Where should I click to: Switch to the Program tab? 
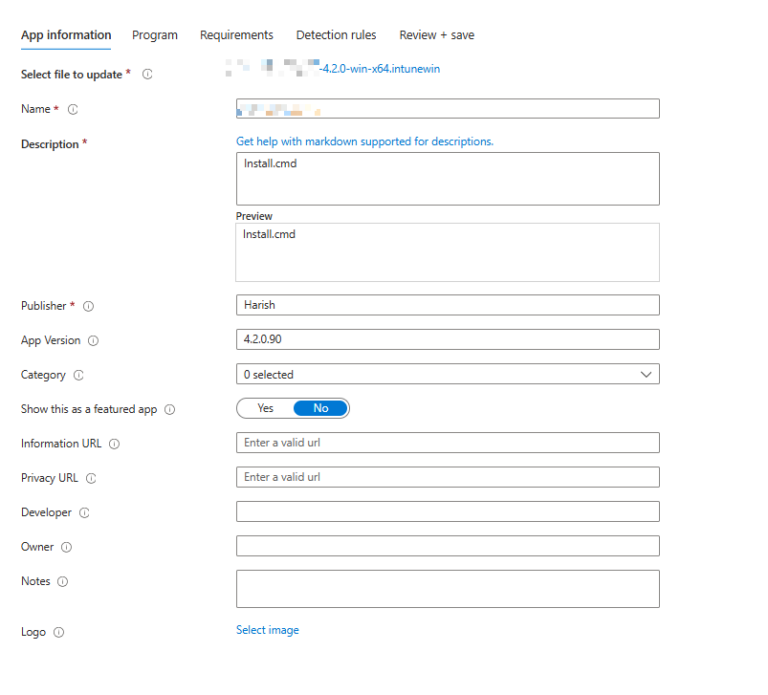(x=155, y=35)
